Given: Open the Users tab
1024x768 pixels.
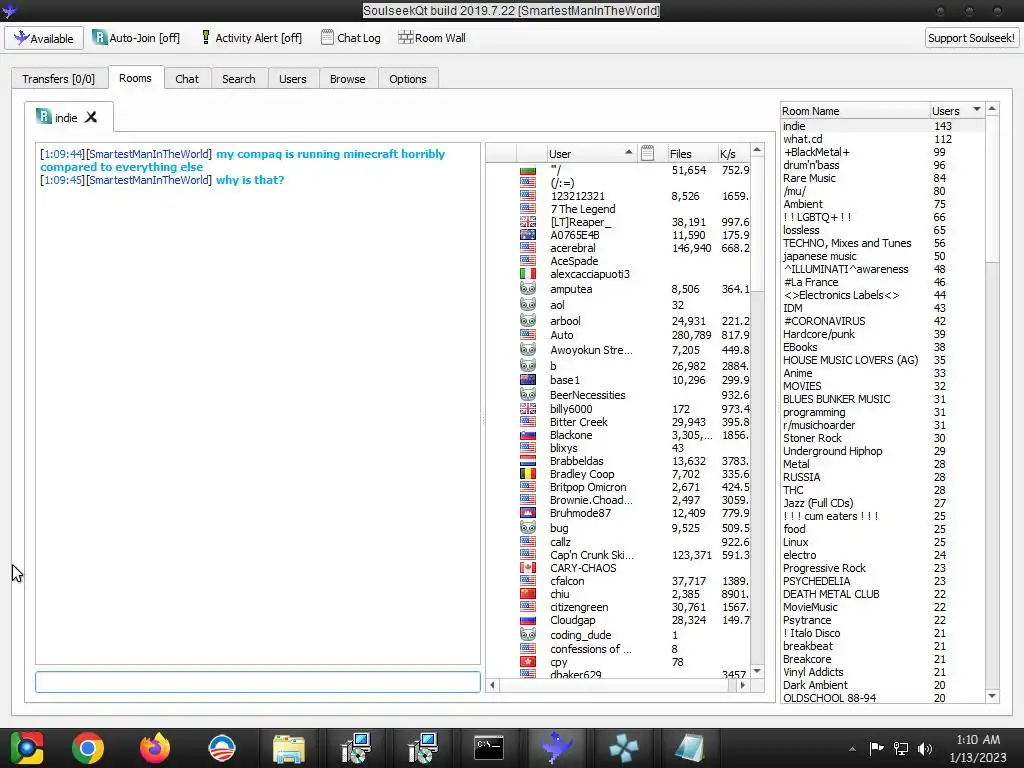Looking at the screenshot, I should pos(292,79).
